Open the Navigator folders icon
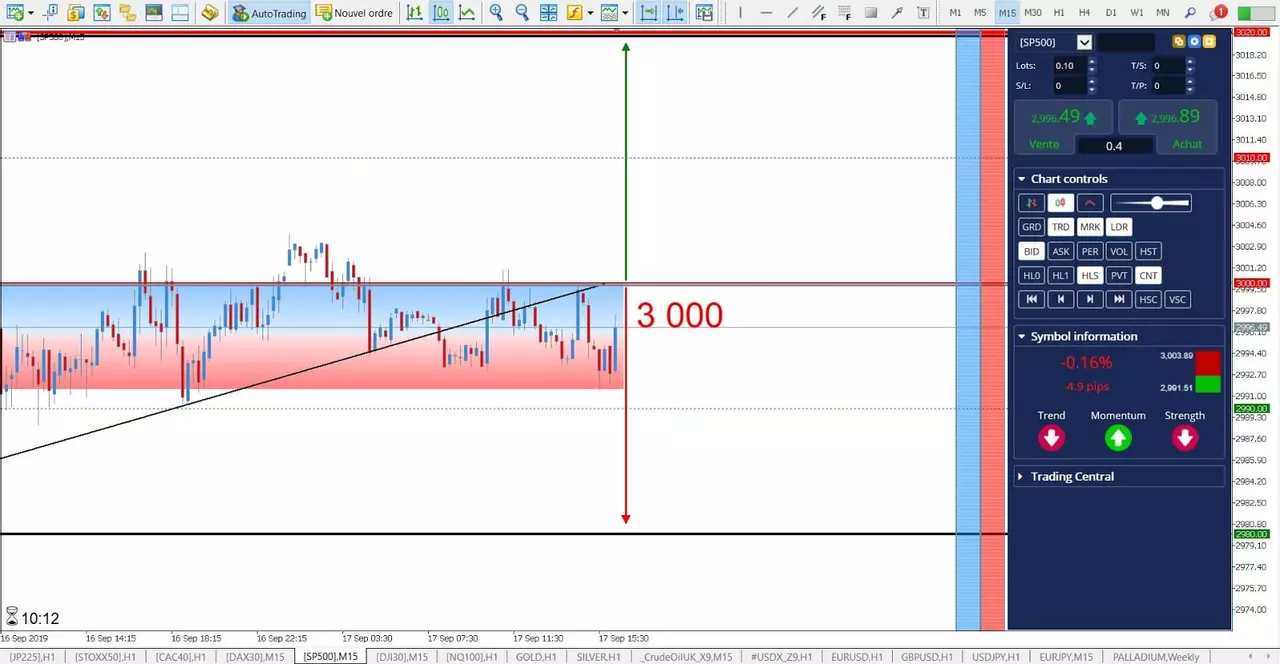The width and height of the screenshot is (1280, 664). (128, 13)
